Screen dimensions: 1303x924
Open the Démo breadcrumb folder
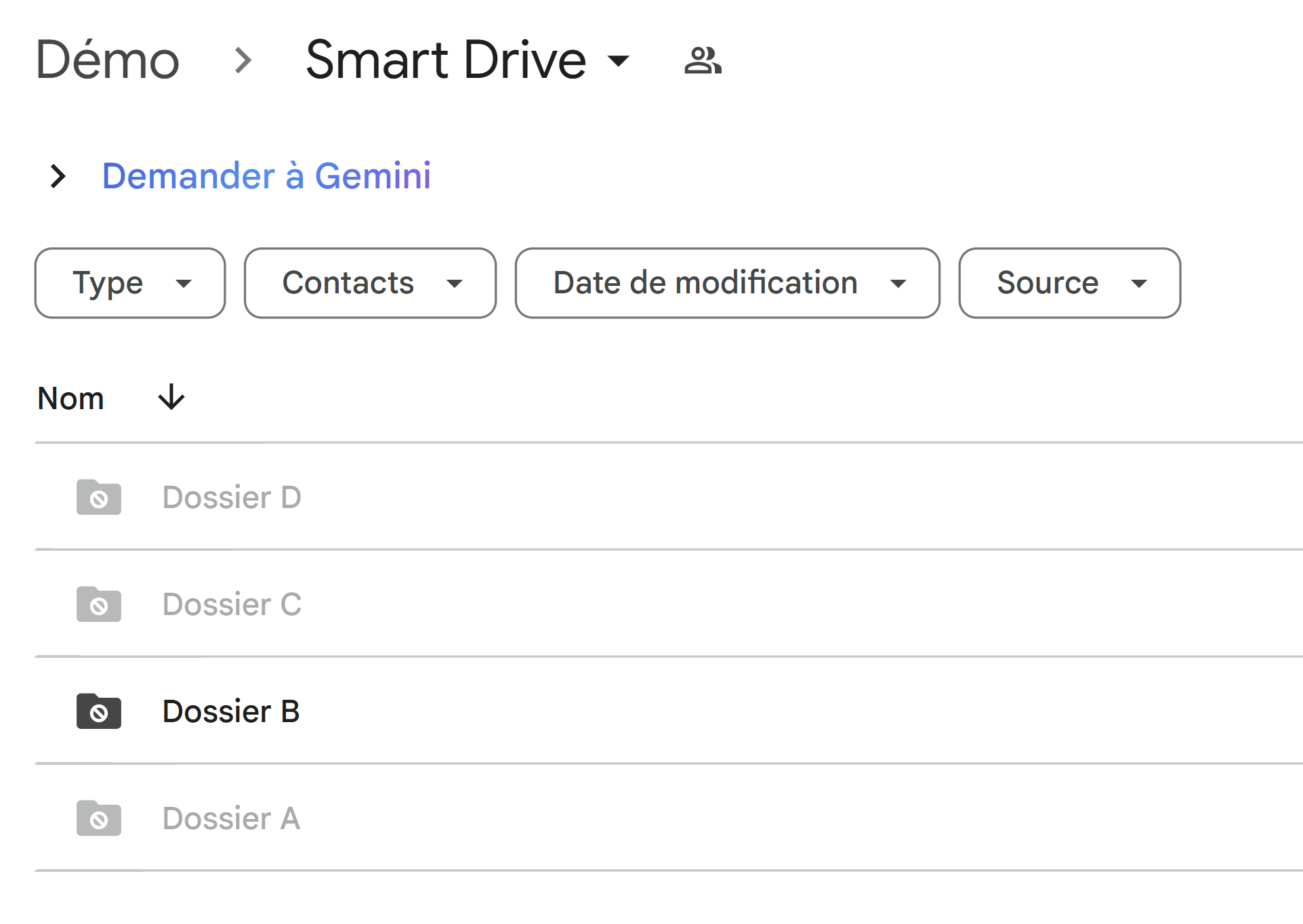[x=108, y=60]
